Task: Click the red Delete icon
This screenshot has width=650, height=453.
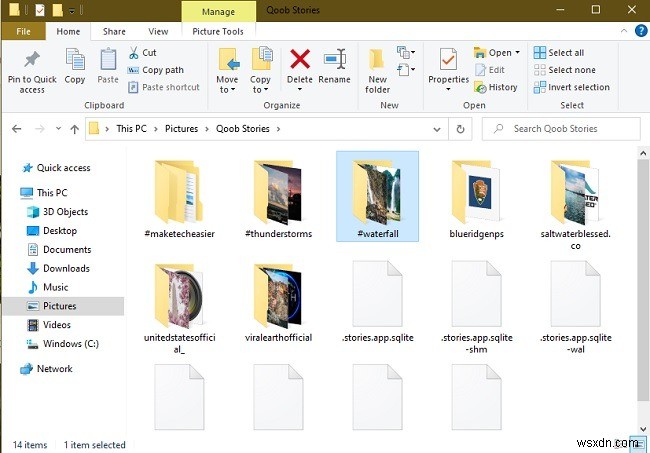Action: click(x=300, y=59)
